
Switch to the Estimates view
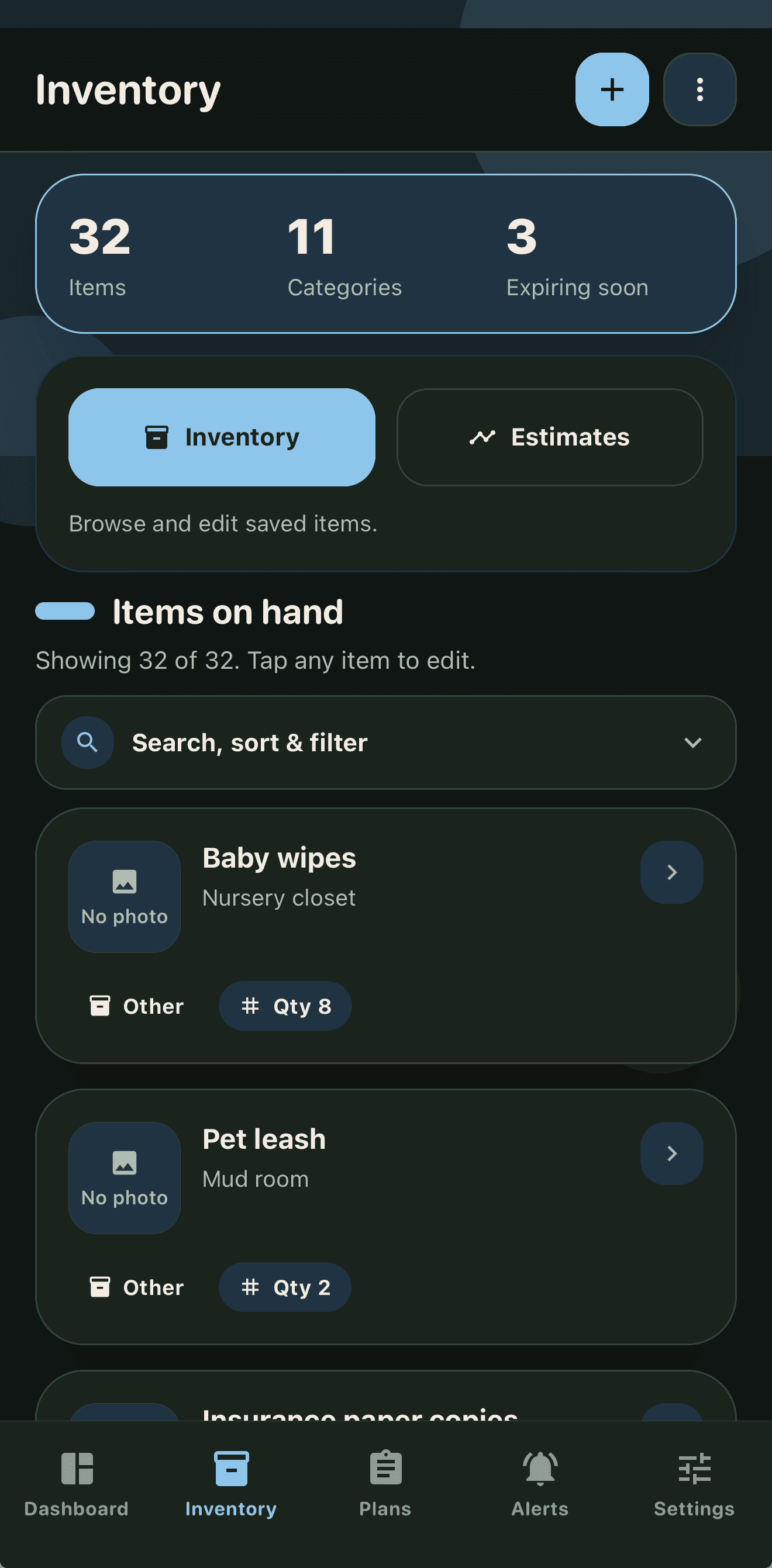click(x=550, y=437)
